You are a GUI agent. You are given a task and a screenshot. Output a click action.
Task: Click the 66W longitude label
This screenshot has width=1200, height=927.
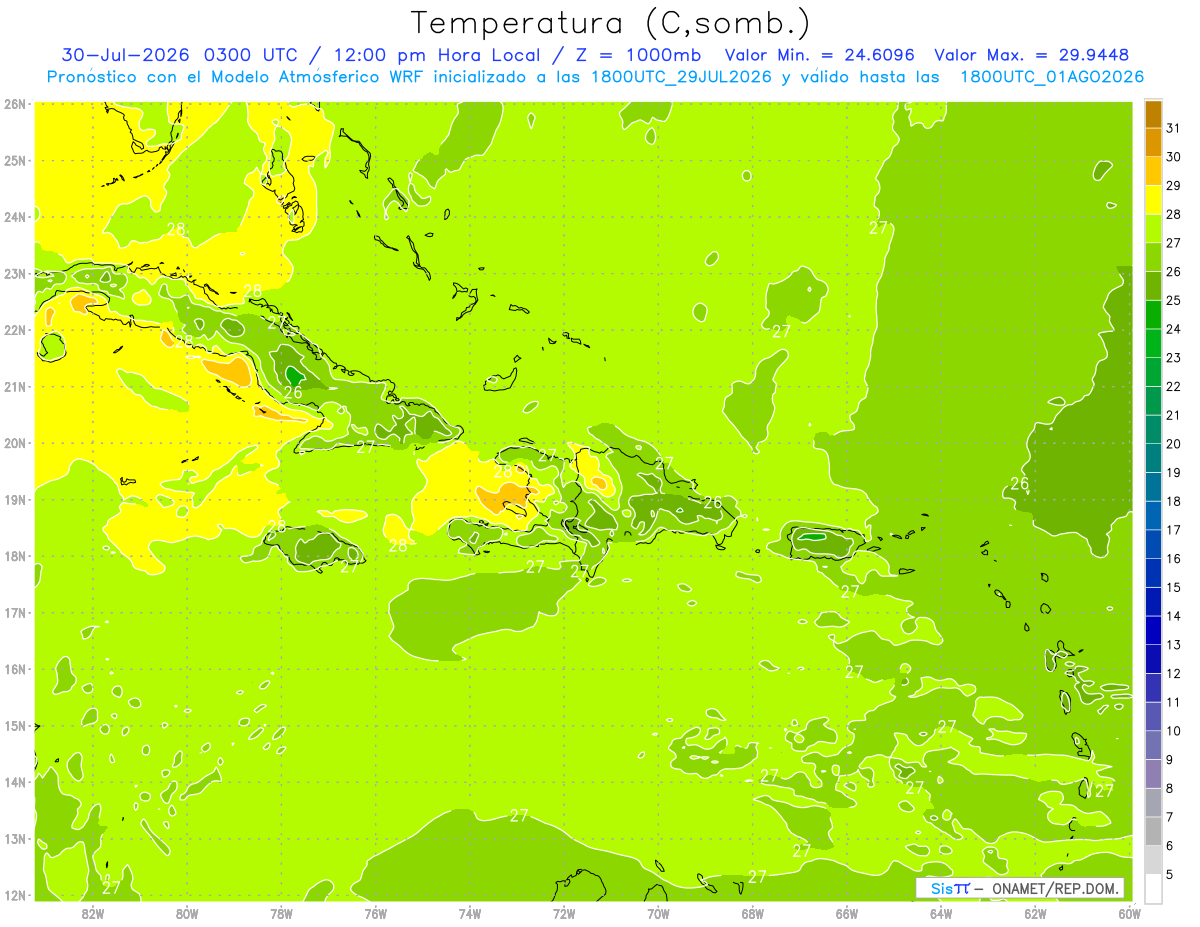(847, 913)
